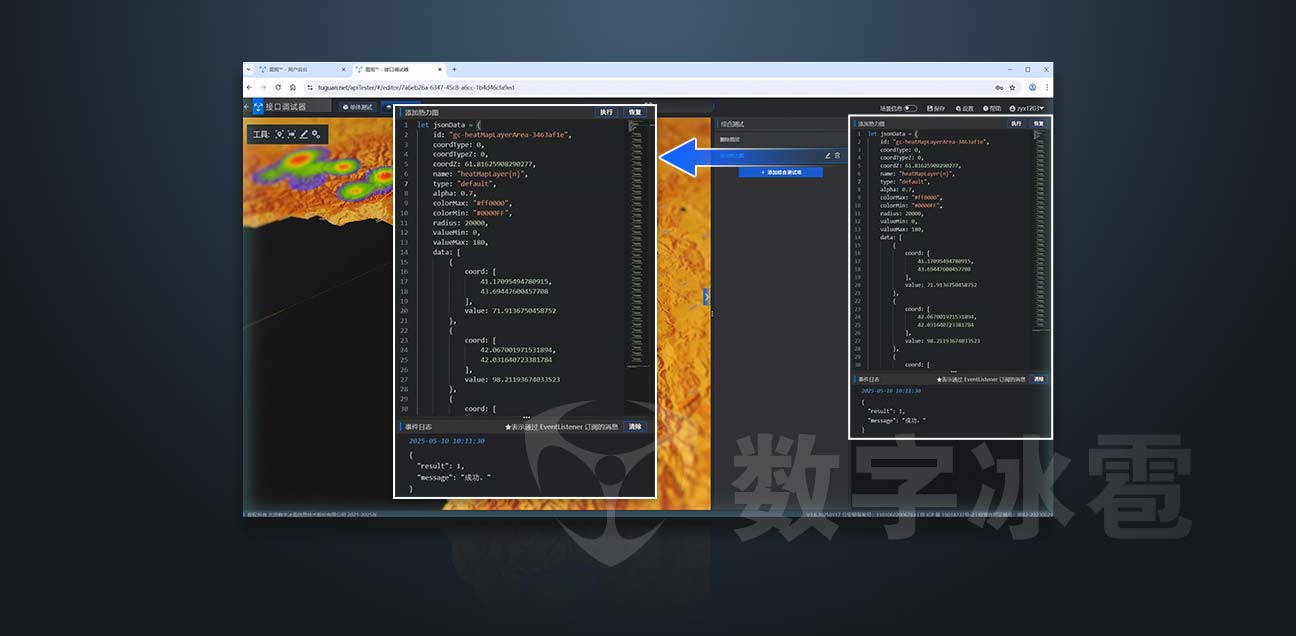1296x636 pixels.
Task: Open 设置 settings in the top bar
Action: (x=964, y=108)
